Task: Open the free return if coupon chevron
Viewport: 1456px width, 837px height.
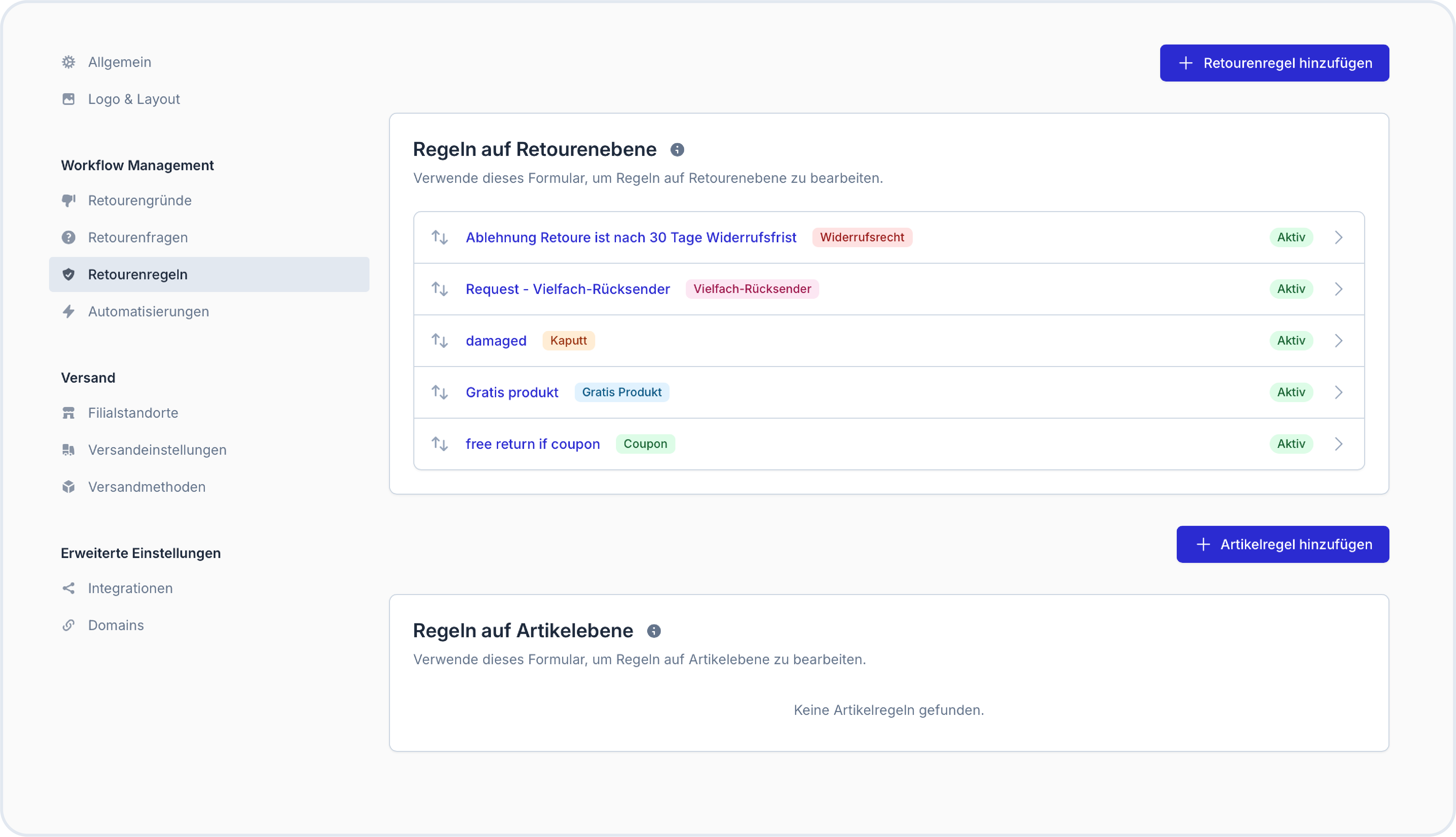Action: point(1338,444)
